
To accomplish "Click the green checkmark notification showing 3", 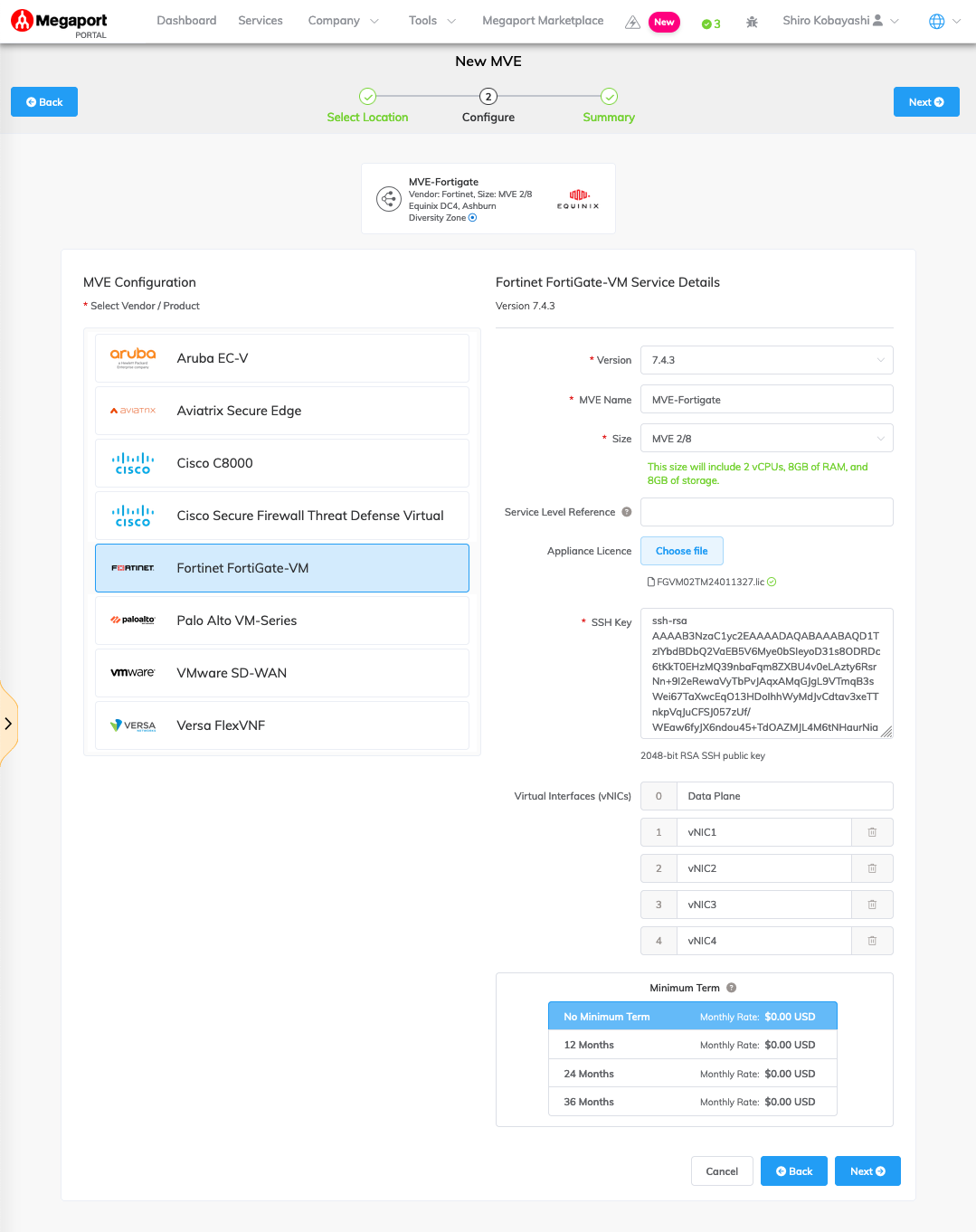I will 711,22.
